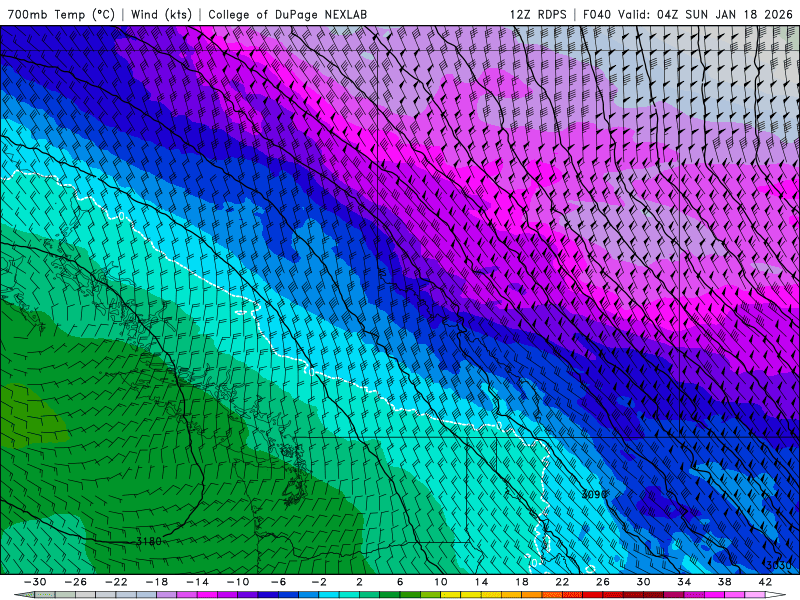Click the "700mb Temp (°C)" title text
Viewport: 800px width, 600px height.
coord(61,14)
